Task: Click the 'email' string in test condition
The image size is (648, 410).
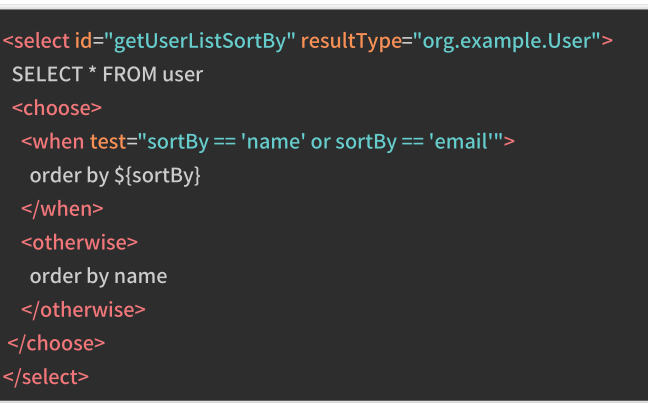Action: (x=465, y=141)
